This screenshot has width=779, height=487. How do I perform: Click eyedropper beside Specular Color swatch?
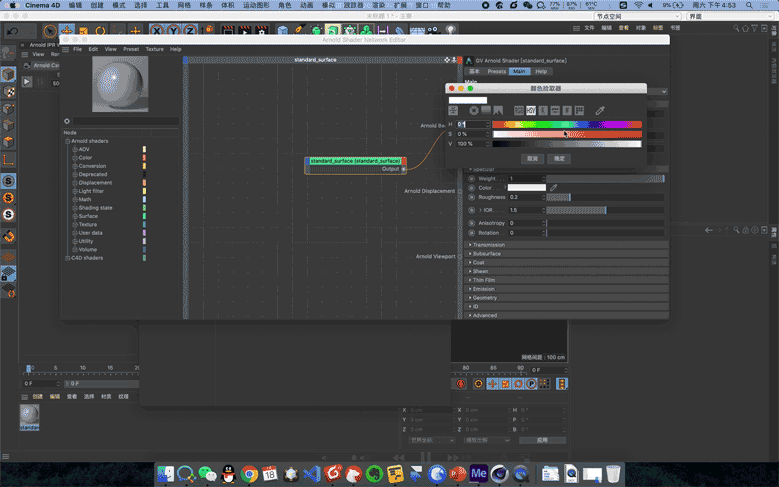(553, 187)
